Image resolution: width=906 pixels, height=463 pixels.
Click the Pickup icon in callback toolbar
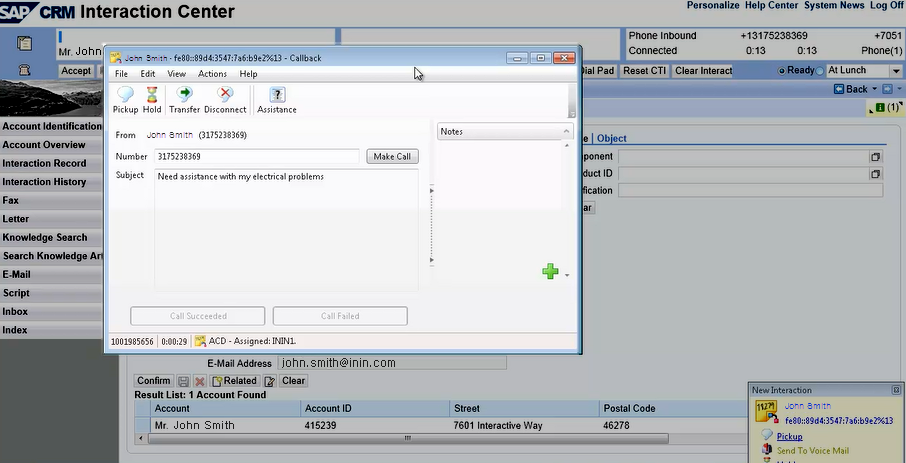click(125, 100)
